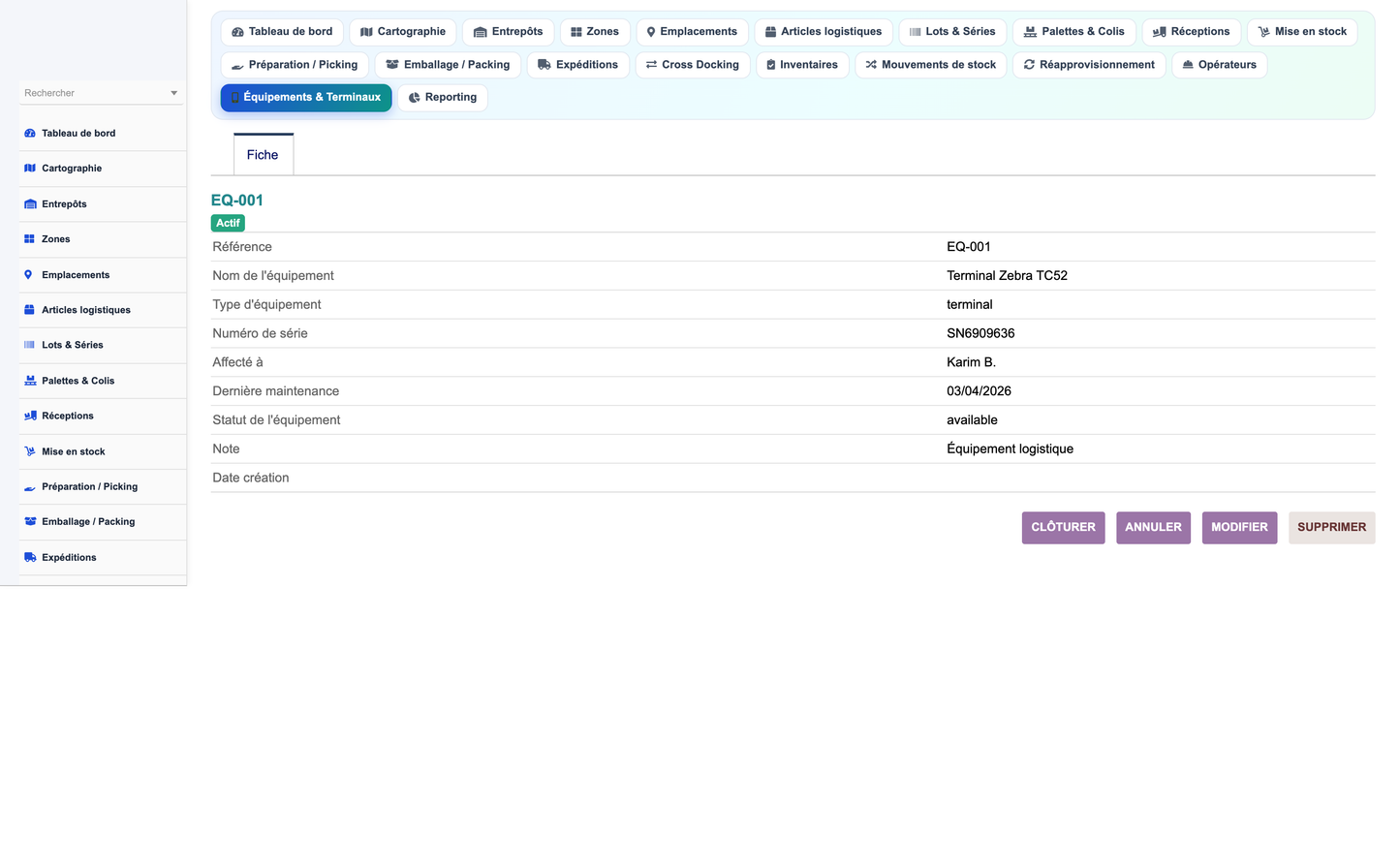The height and width of the screenshot is (866, 1400).
Task: Click the SUPPRIMER button
Action: [x=1331, y=528]
